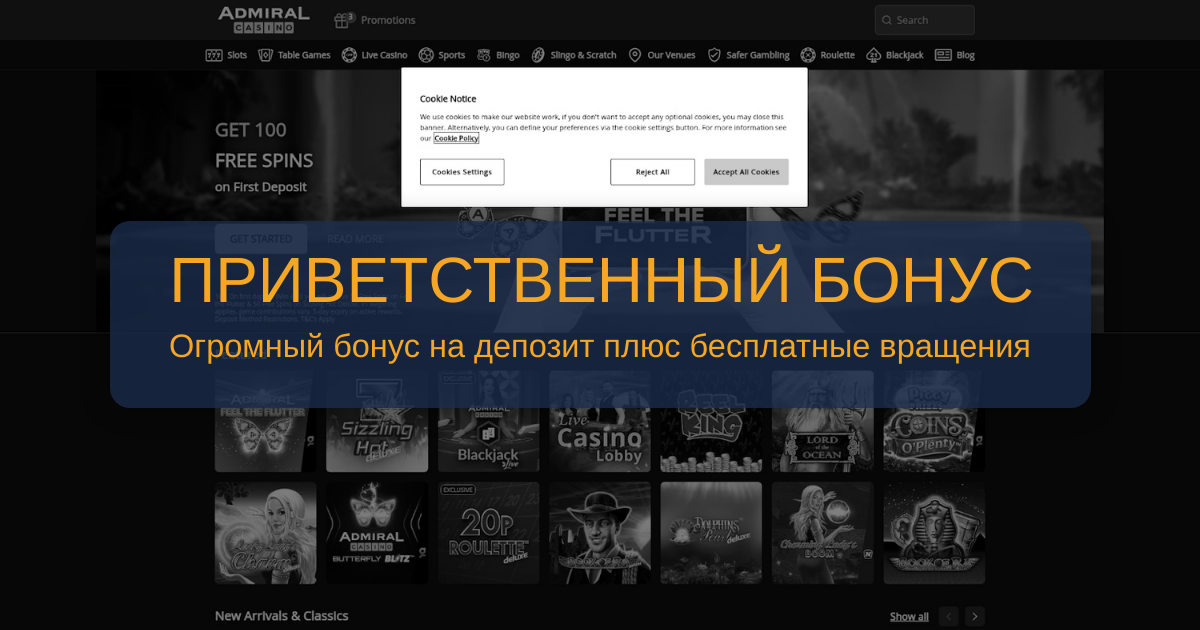The width and height of the screenshot is (1200, 630).
Task: Open the Dolphin's Pearl deluxe game
Action: [x=711, y=533]
